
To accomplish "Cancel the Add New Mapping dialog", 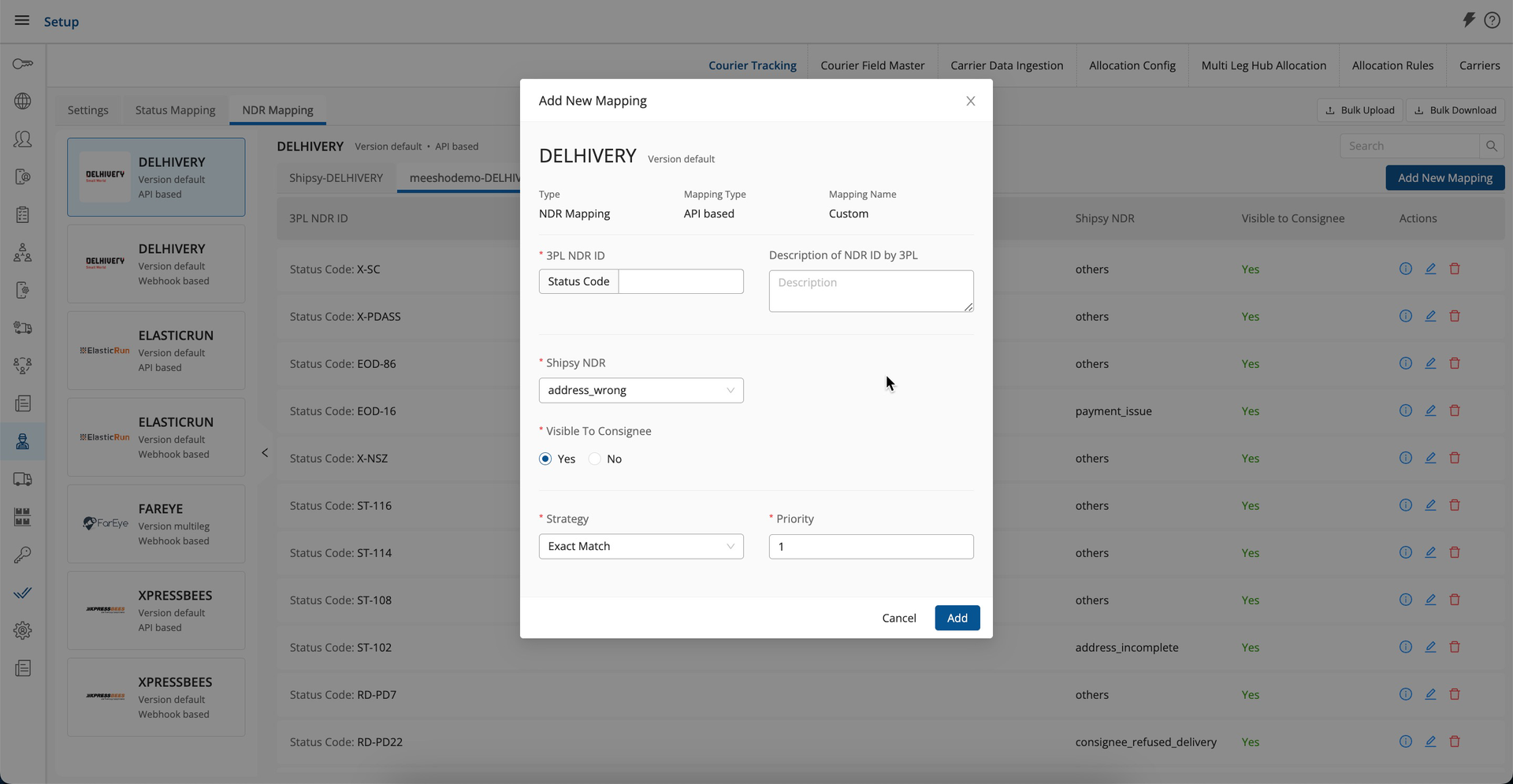I will (x=898, y=619).
